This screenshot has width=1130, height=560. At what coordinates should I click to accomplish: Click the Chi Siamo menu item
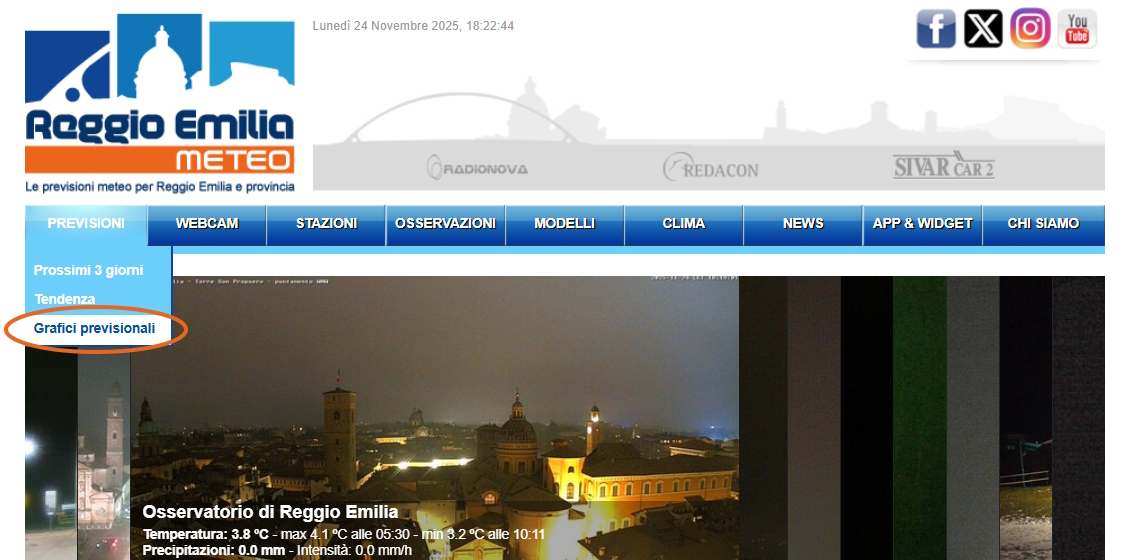click(1043, 224)
